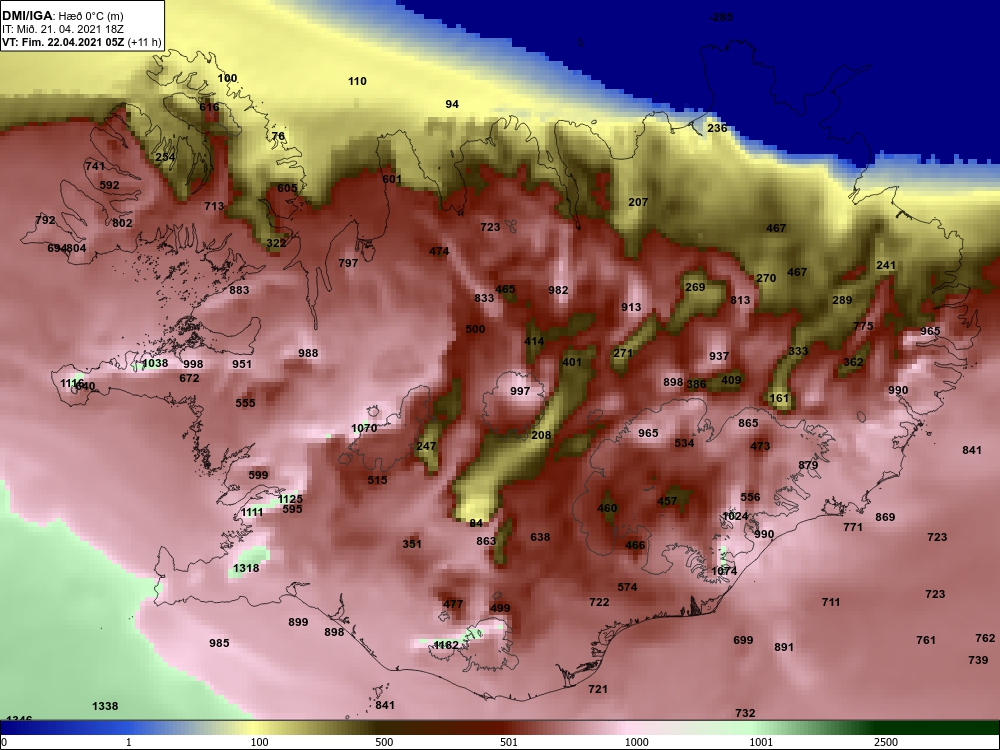Choose the map value 982
This screenshot has width=1000, height=750.
(558, 290)
